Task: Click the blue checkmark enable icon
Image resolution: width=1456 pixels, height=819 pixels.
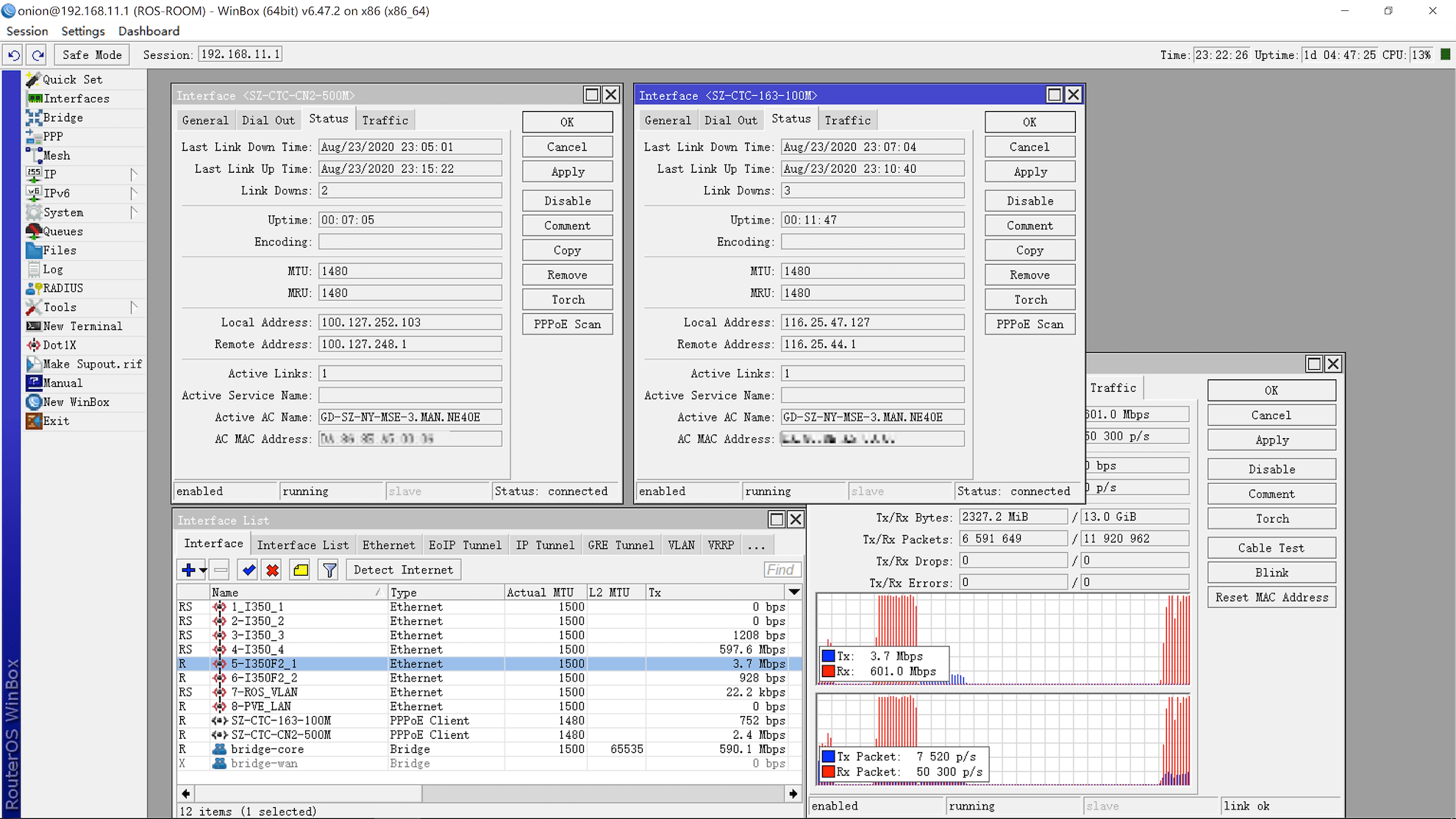Action: point(248,570)
